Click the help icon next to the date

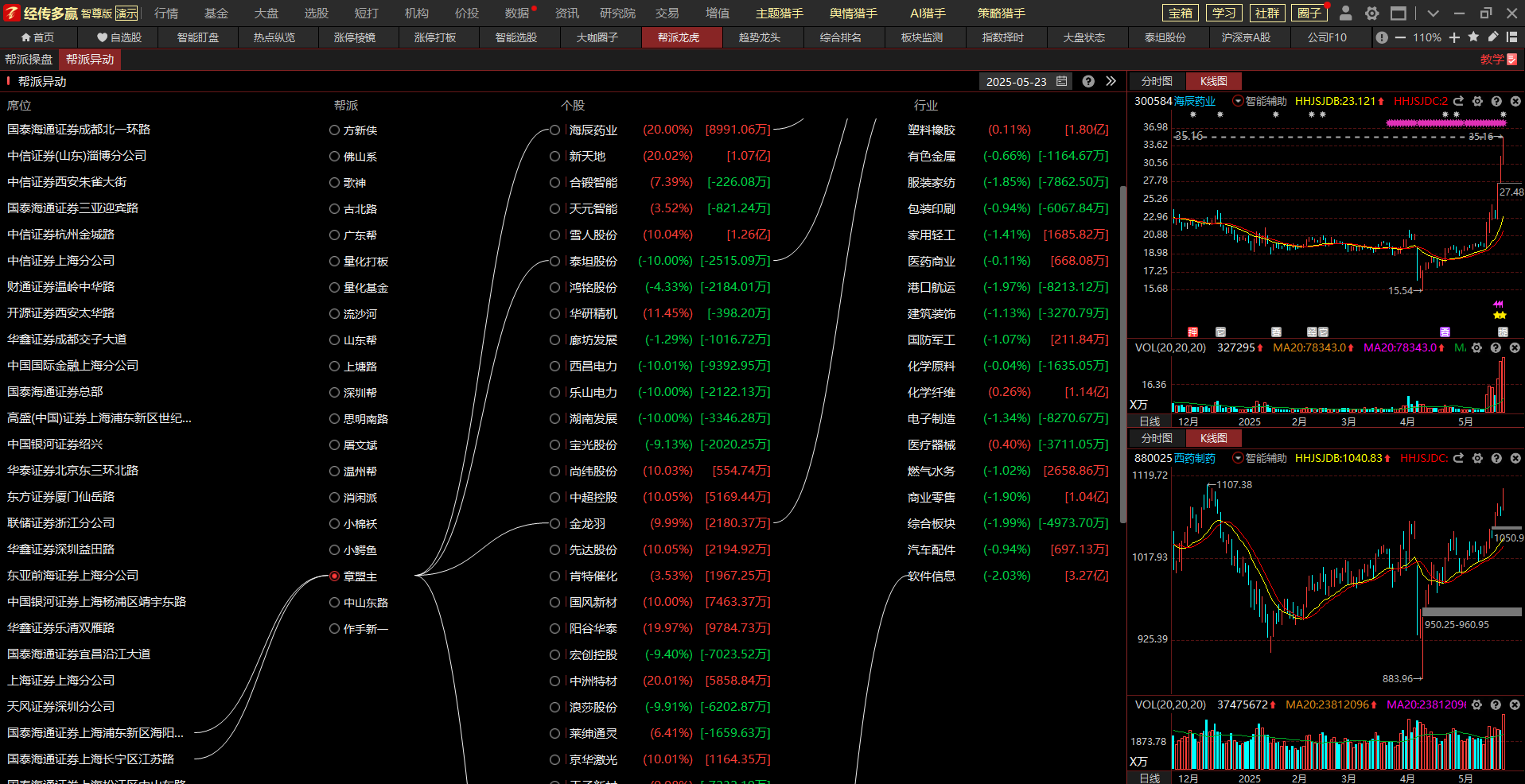pyautogui.click(x=1088, y=81)
